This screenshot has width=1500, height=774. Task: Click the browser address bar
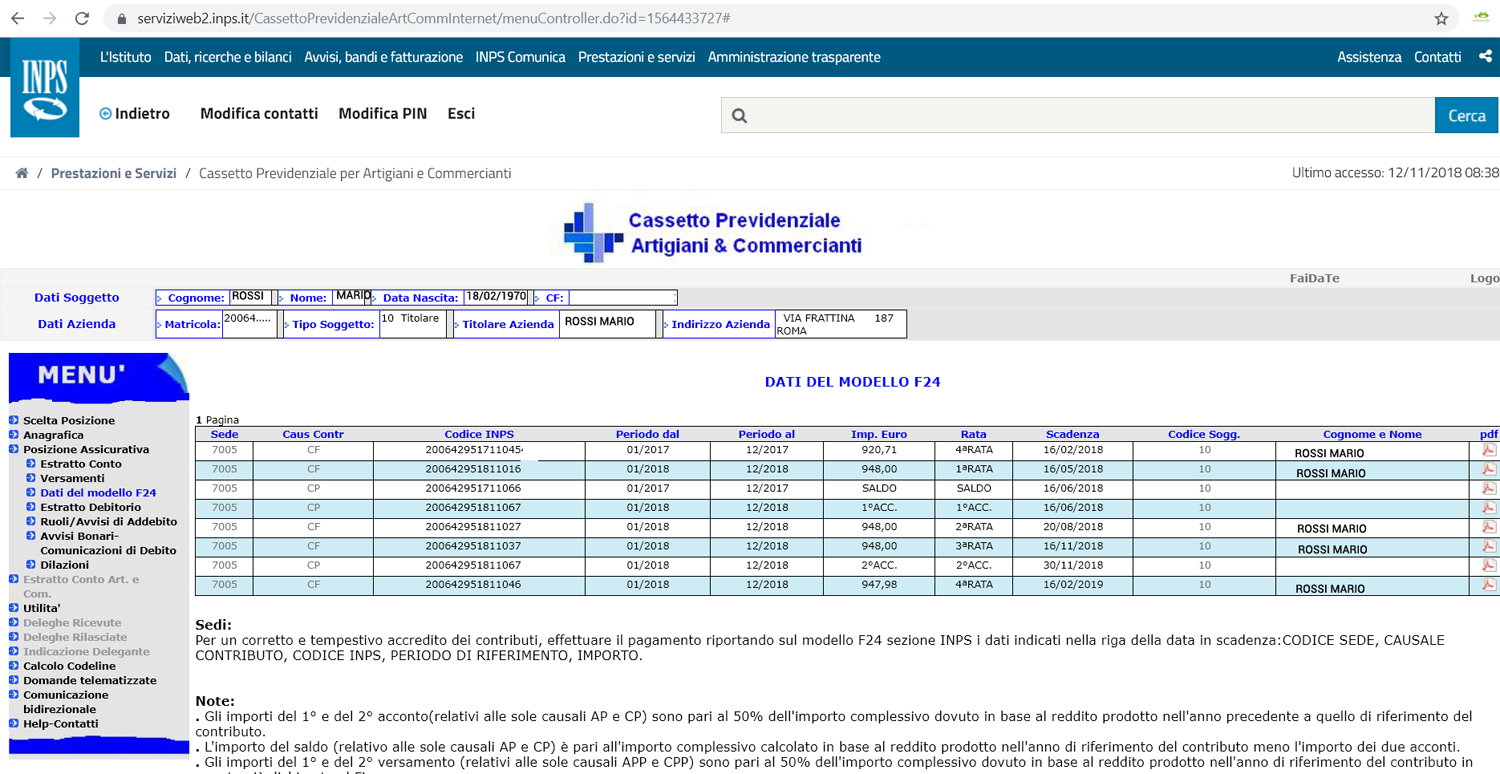(780, 18)
